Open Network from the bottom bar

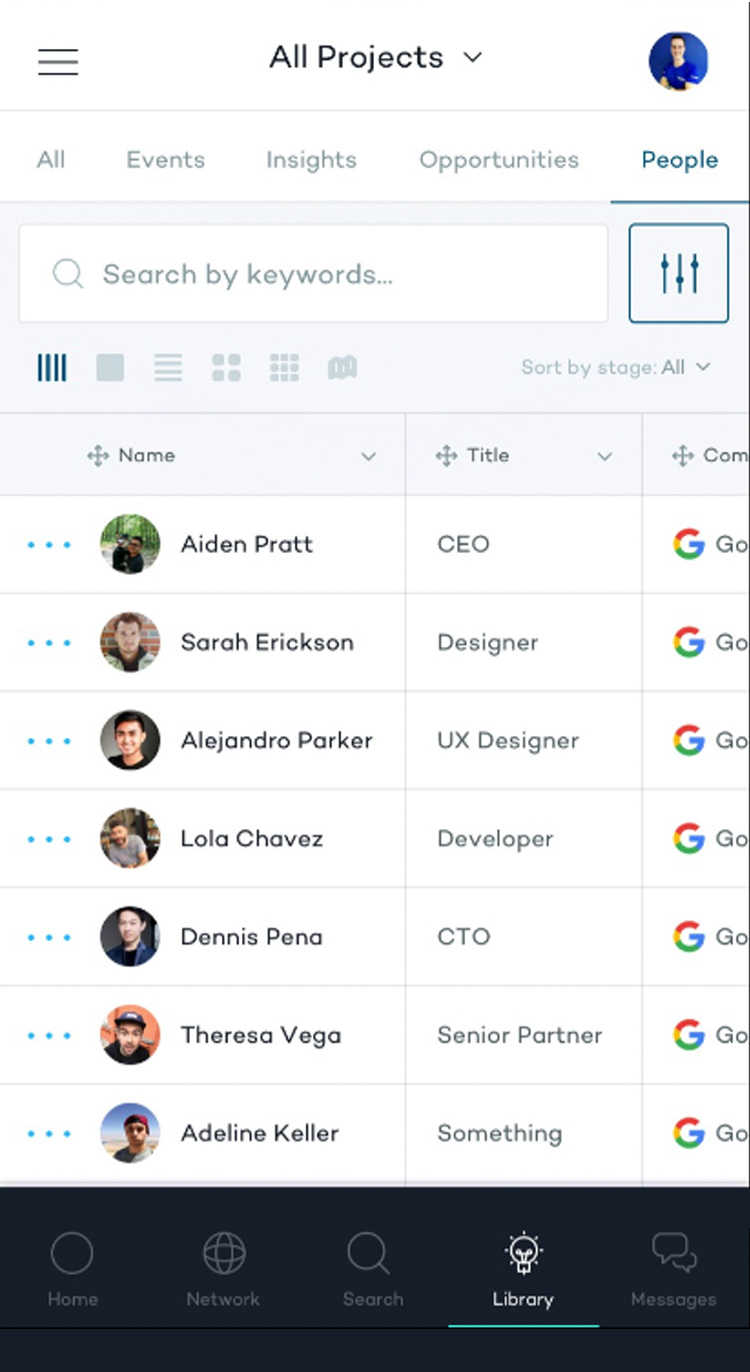tap(223, 1269)
